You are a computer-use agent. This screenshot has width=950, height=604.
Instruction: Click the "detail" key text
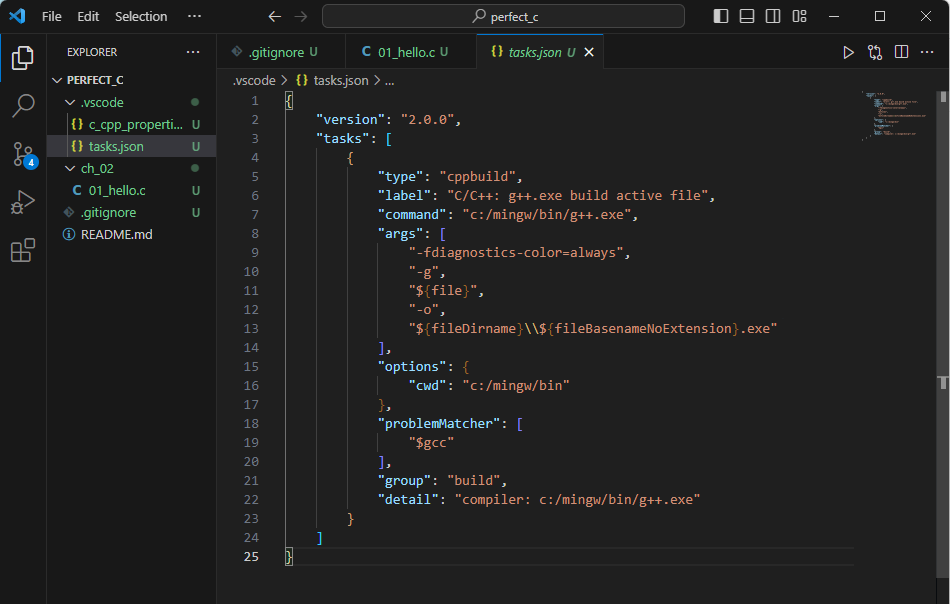click(x=408, y=500)
